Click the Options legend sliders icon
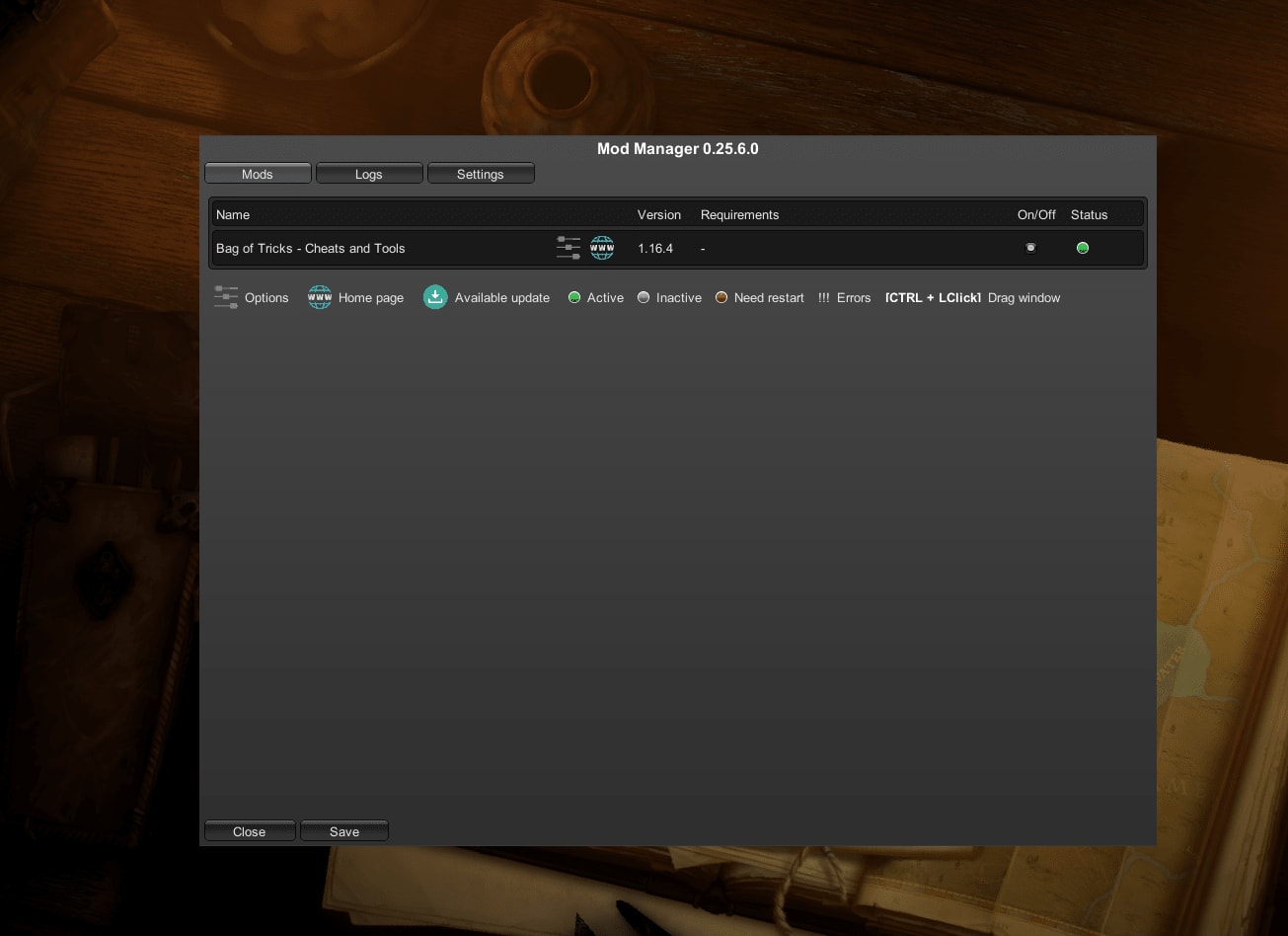1288x936 pixels. (x=226, y=297)
